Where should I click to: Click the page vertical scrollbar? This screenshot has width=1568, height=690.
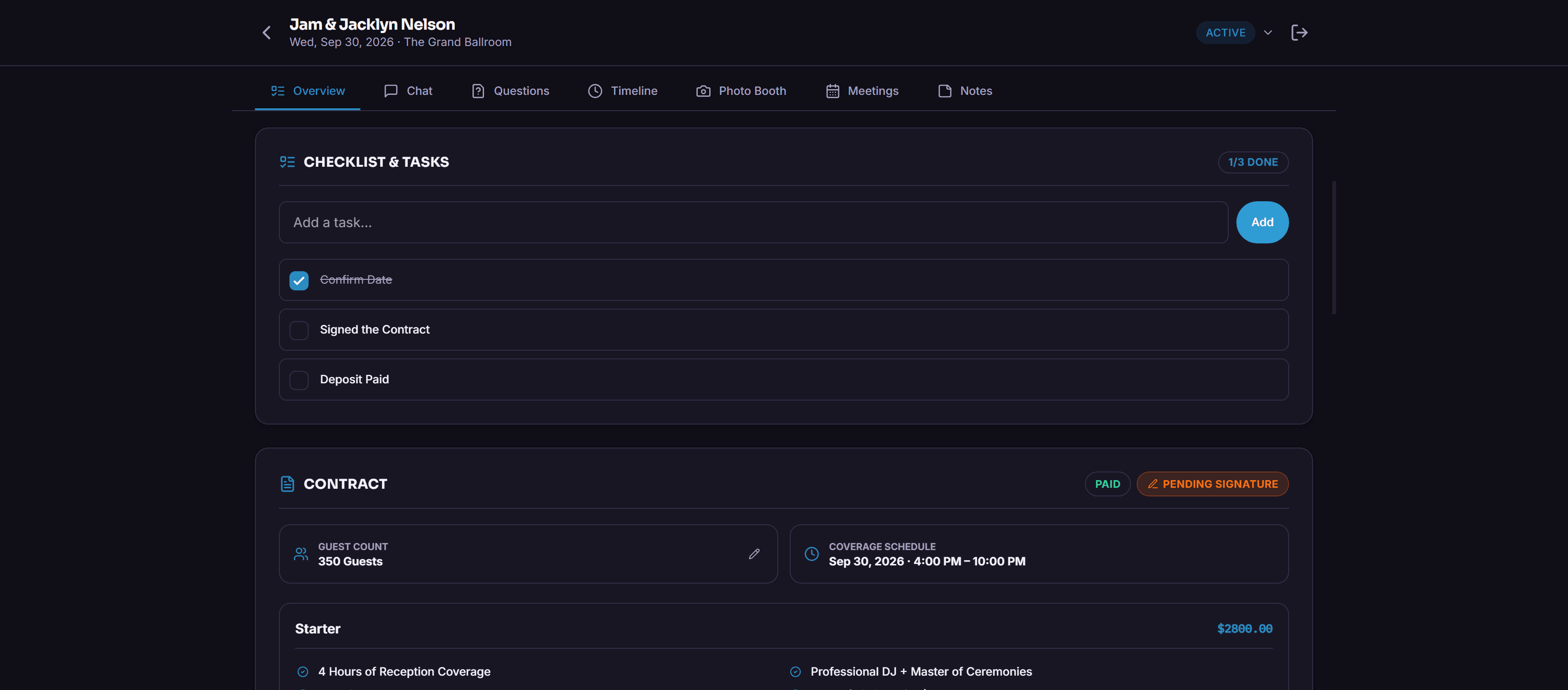pyautogui.click(x=1334, y=248)
